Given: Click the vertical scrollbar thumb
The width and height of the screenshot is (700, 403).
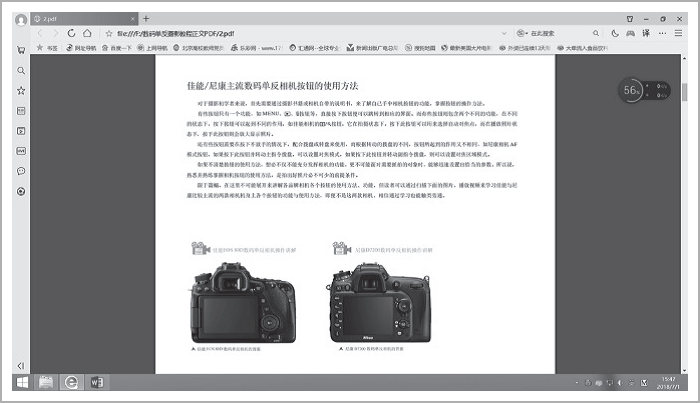Looking at the screenshot, I should pos(684,92).
